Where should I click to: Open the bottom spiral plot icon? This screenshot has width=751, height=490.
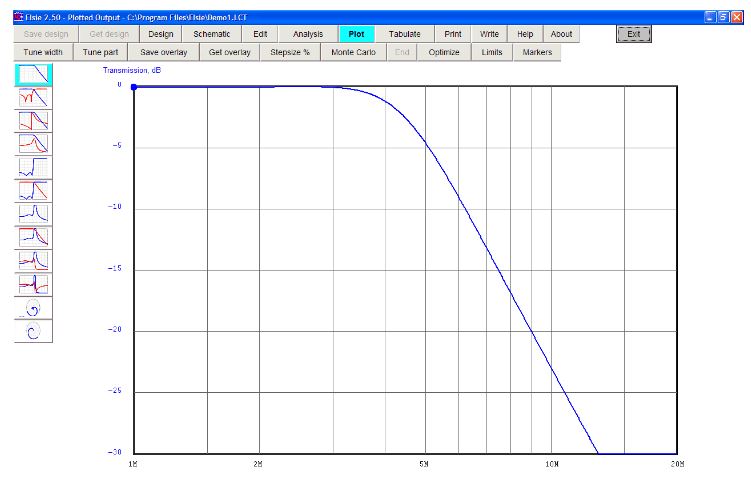34,332
